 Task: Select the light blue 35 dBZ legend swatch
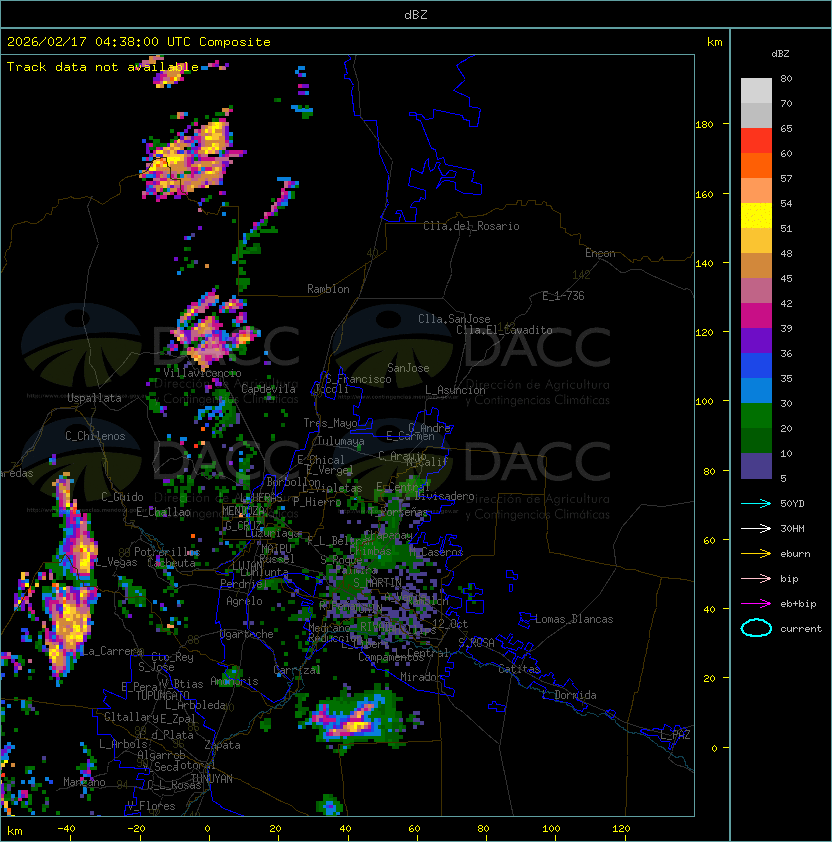pos(756,390)
